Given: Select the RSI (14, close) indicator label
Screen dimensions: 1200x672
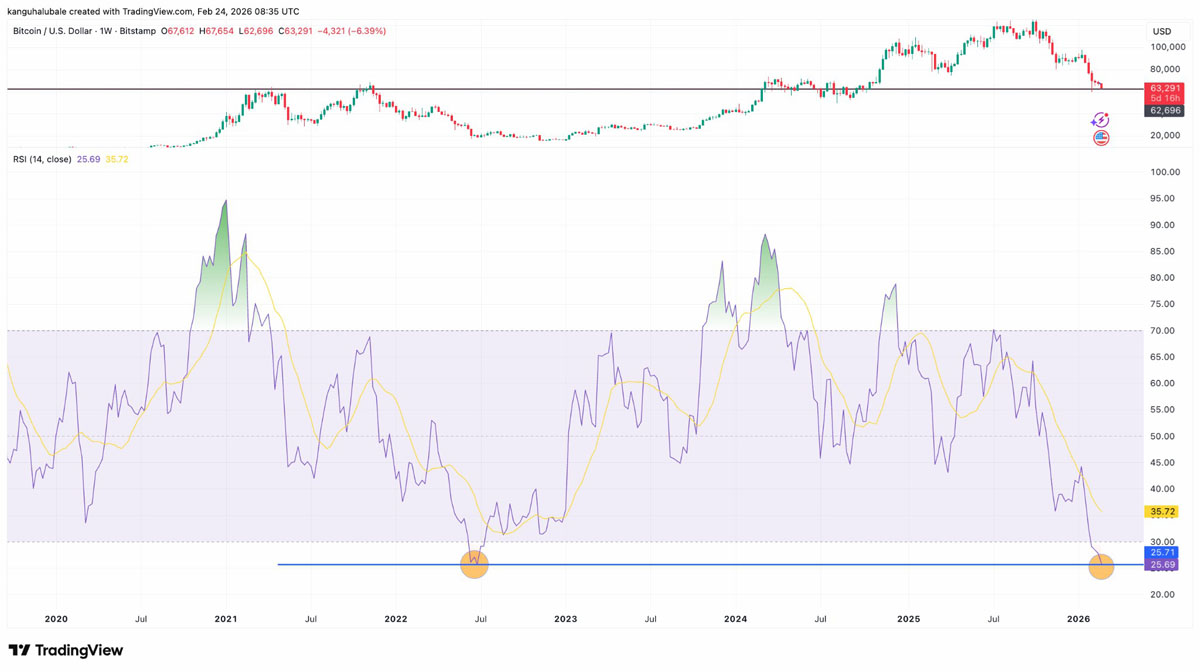Looking at the screenshot, I should 42,159.
